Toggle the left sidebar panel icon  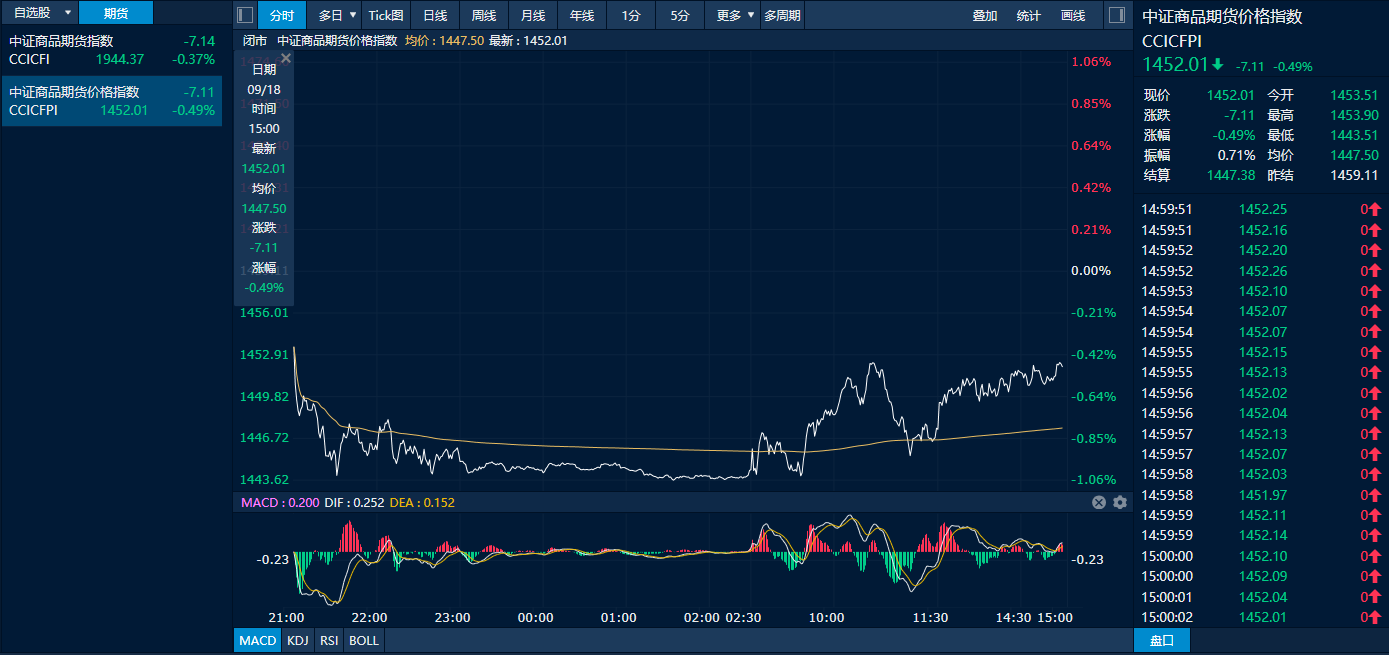click(245, 15)
